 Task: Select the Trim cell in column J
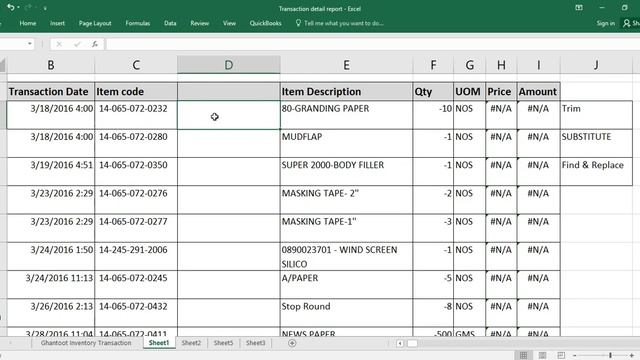tap(596, 115)
